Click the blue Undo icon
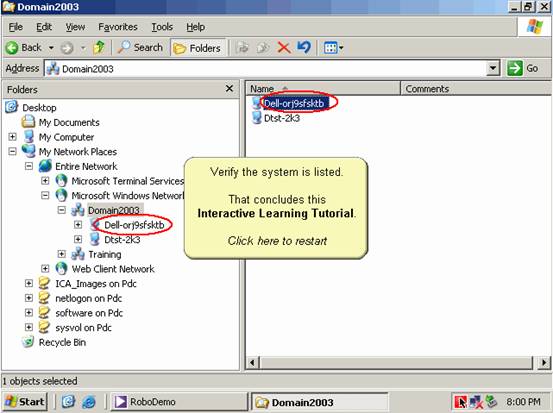This screenshot has height=413, width=553. point(304,47)
